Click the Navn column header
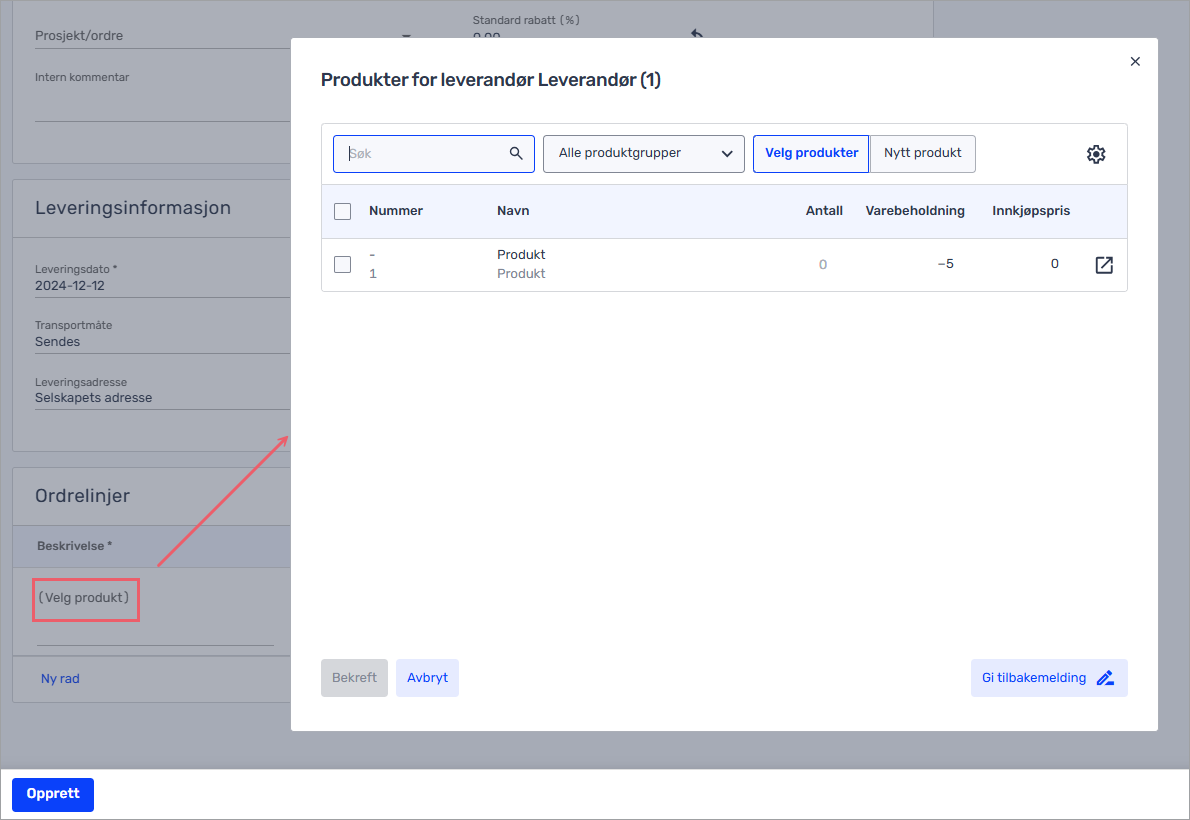Image resolution: width=1190 pixels, height=820 pixels. (x=513, y=211)
